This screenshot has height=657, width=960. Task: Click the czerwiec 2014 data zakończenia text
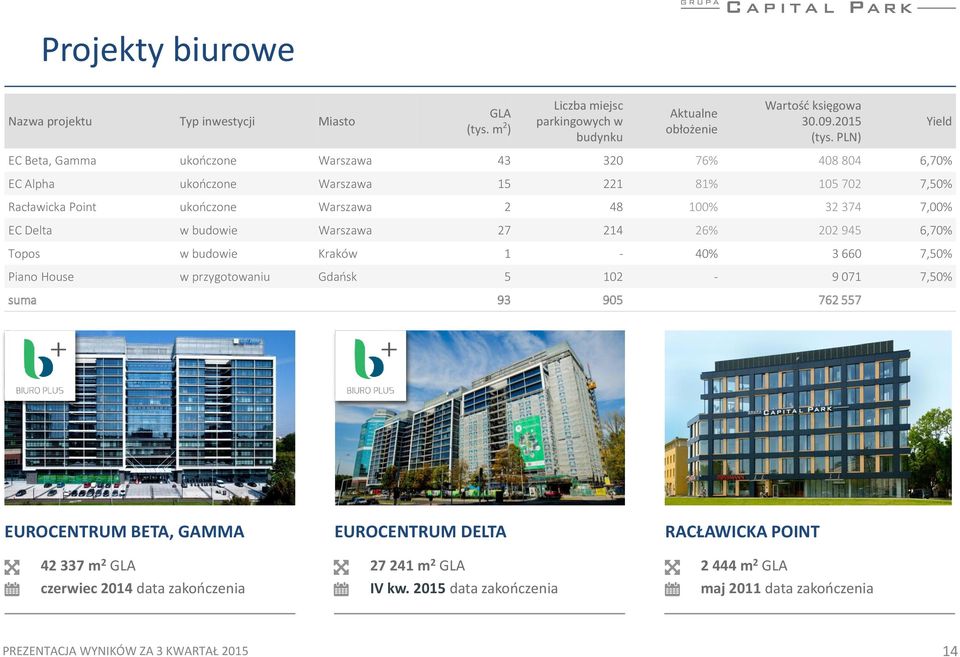(143, 588)
